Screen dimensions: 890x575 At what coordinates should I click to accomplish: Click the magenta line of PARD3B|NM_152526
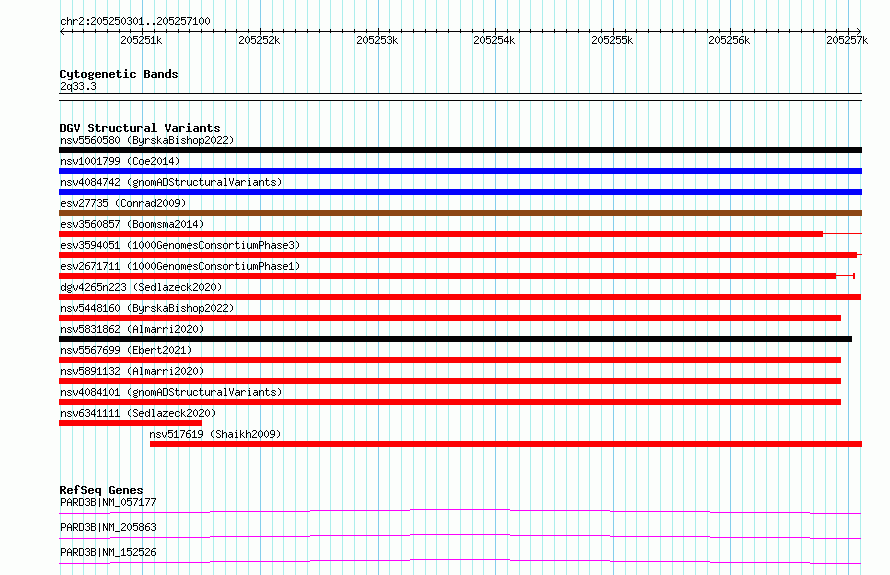click(460, 561)
